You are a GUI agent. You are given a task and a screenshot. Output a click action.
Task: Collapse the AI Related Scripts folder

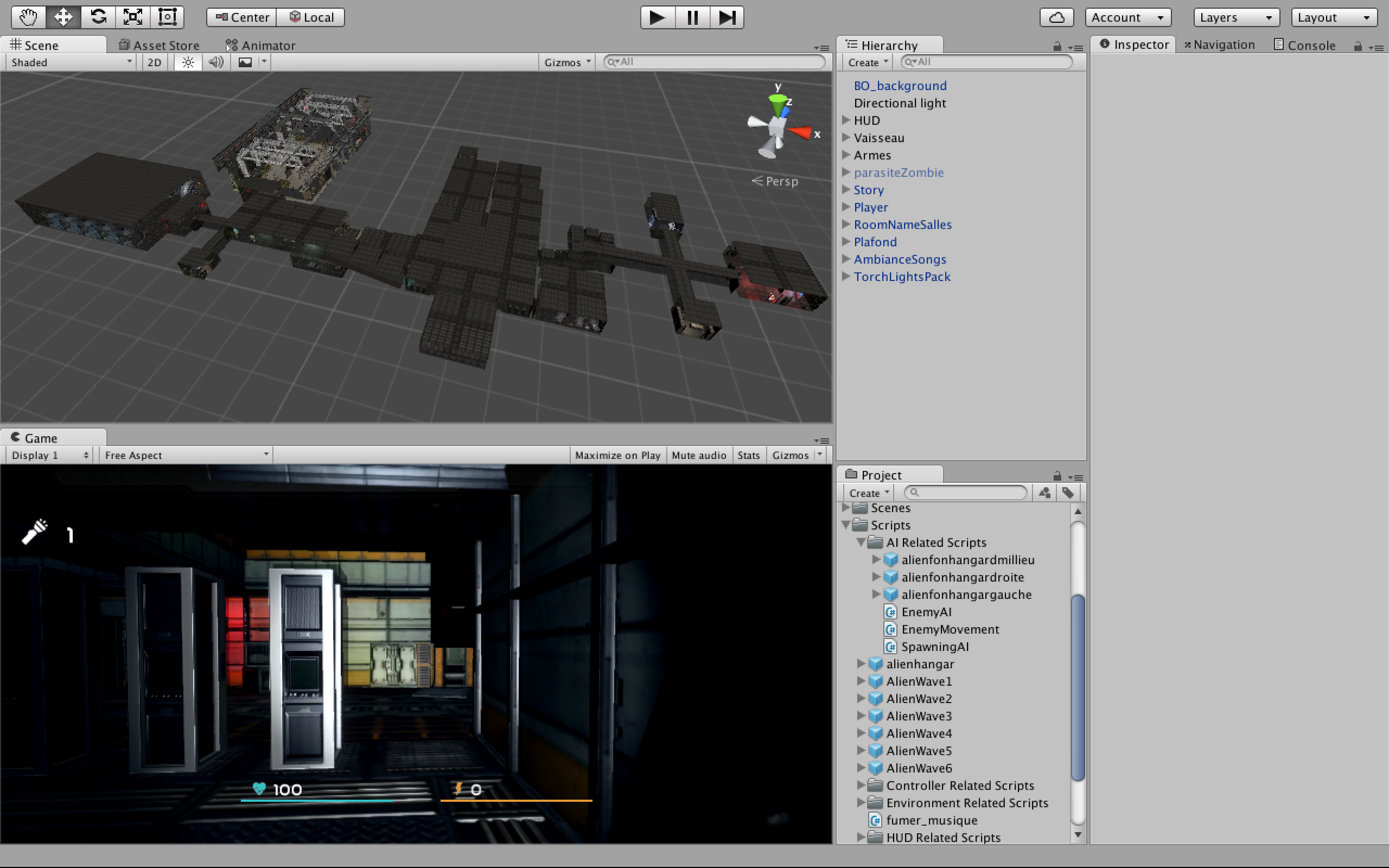pos(861,542)
